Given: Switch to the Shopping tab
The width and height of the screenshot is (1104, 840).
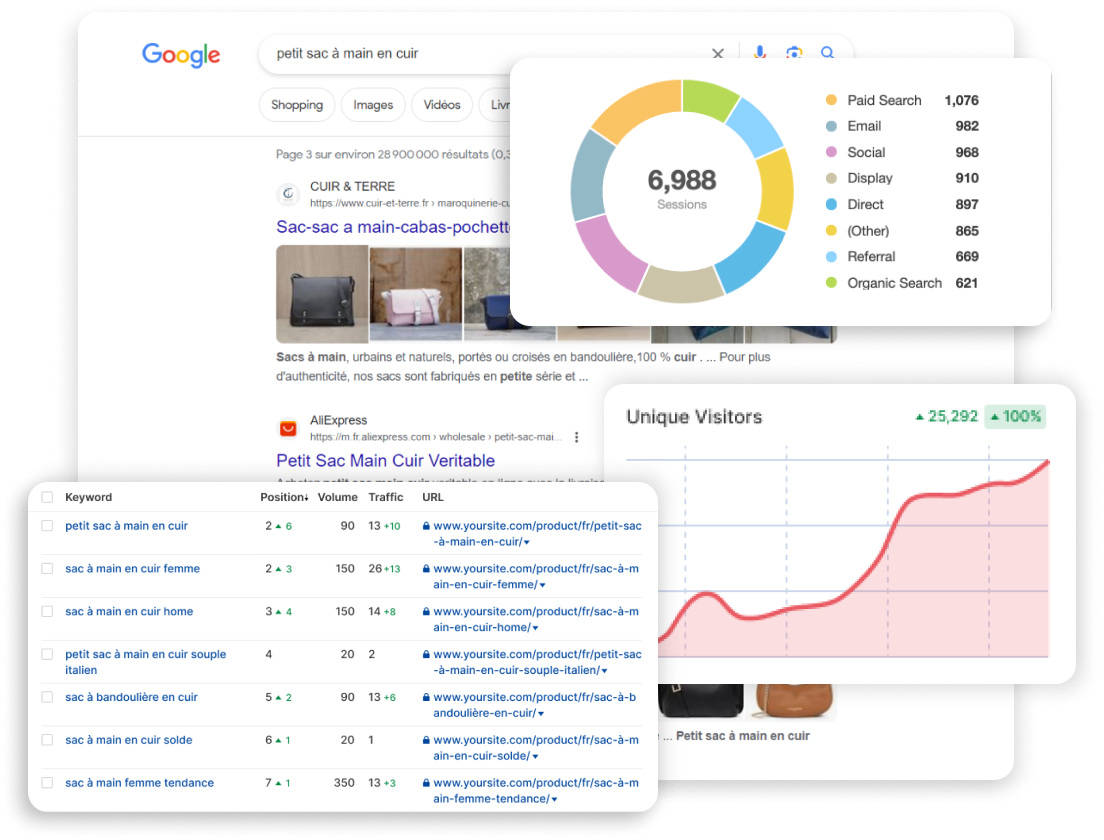Looking at the screenshot, I should click(x=297, y=105).
